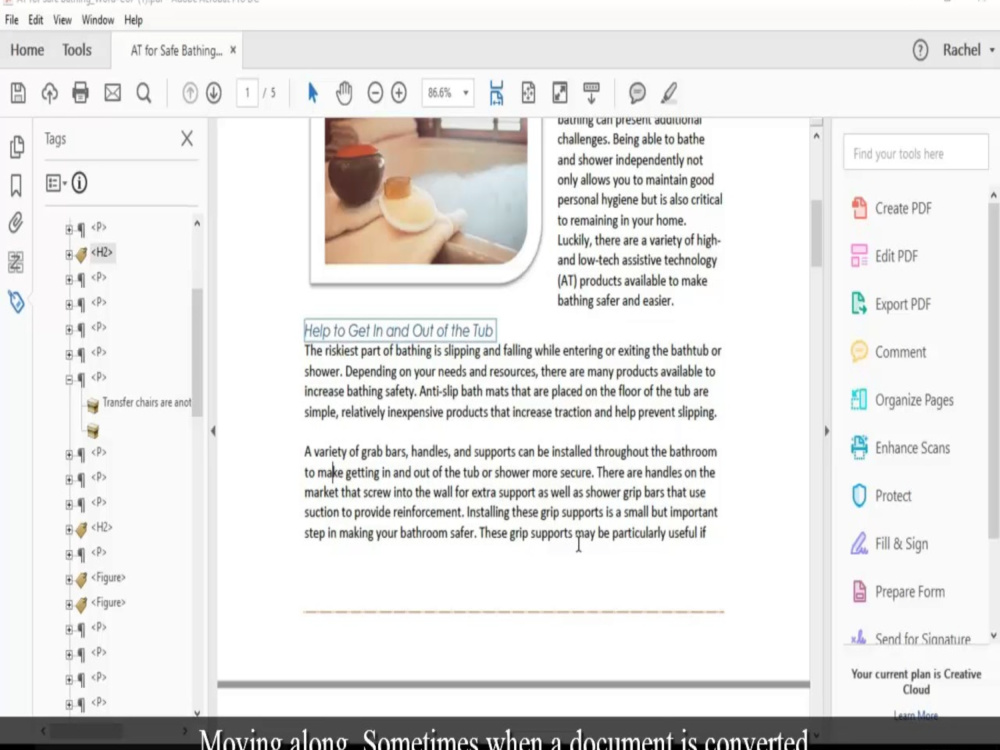This screenshot has height=750, width=1000.
Task: Click the page number input field
Action: coord(247,93)
